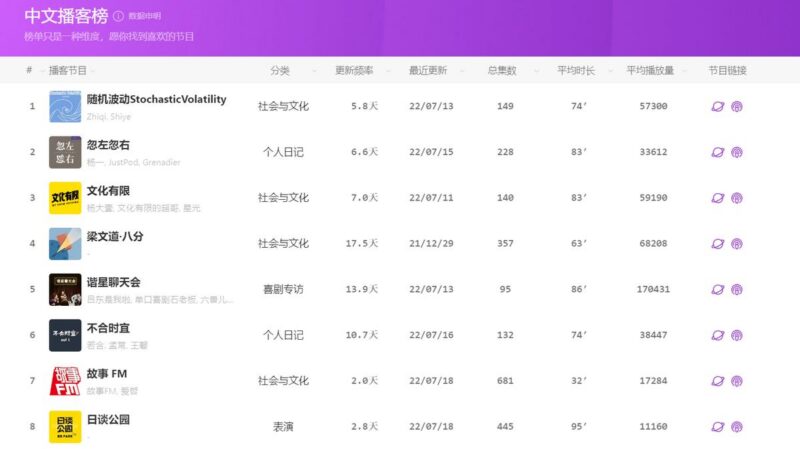This screenshot has width=800, height=449.
Task: Sort by 总集数 column header
Action: coord(502,70)
